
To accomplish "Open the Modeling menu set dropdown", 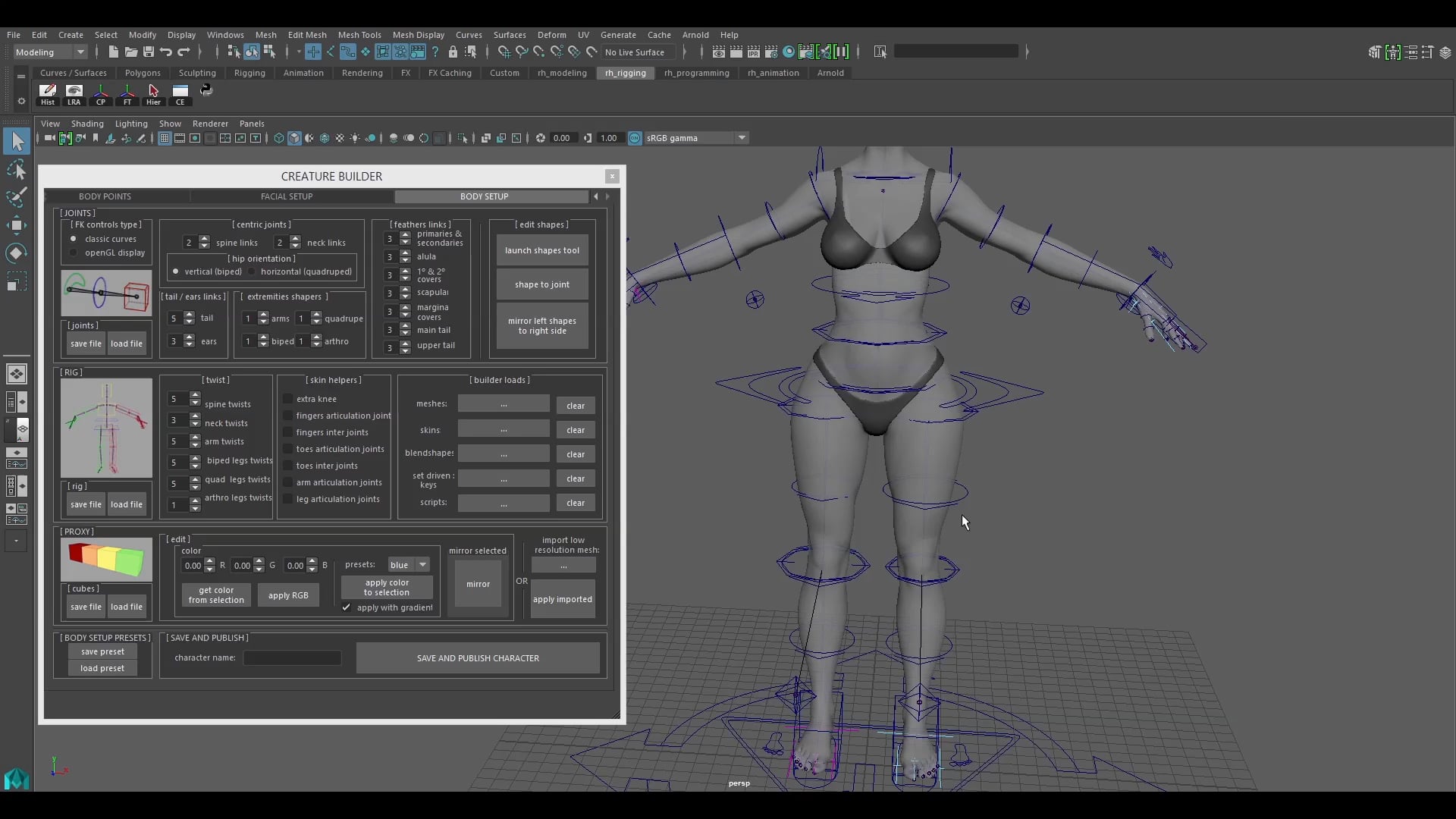I will [50, 52].
